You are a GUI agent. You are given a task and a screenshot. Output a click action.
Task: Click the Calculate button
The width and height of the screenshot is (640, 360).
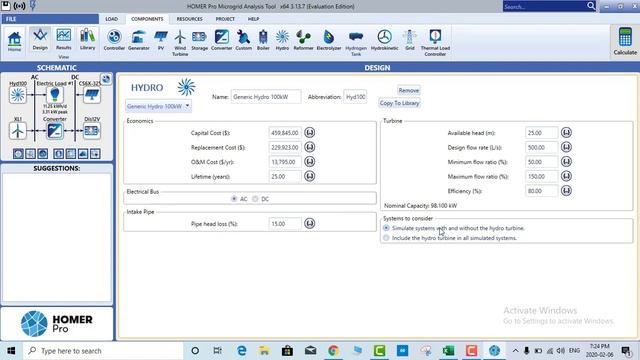(625, 41)
